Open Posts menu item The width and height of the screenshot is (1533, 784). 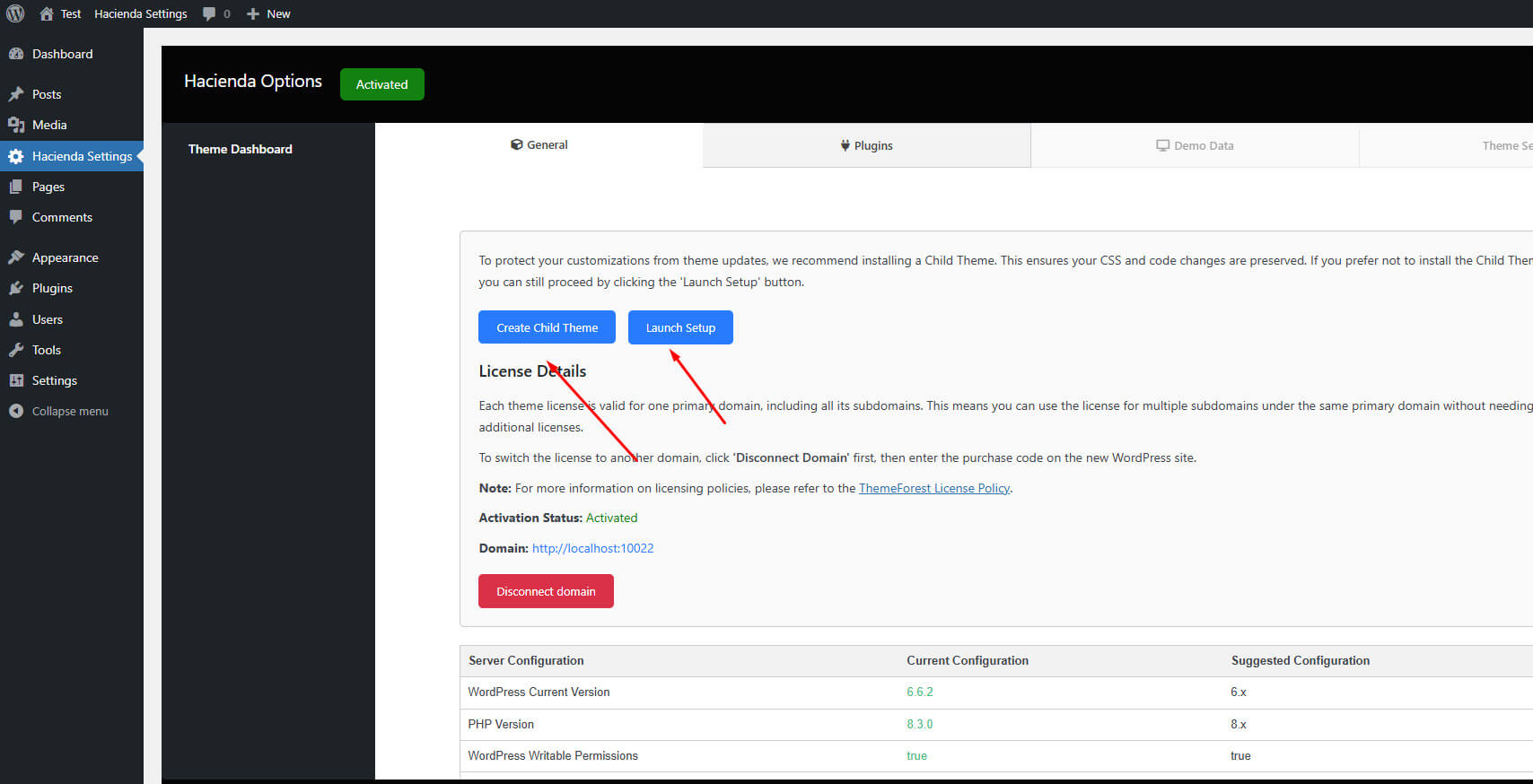(72, 94)
